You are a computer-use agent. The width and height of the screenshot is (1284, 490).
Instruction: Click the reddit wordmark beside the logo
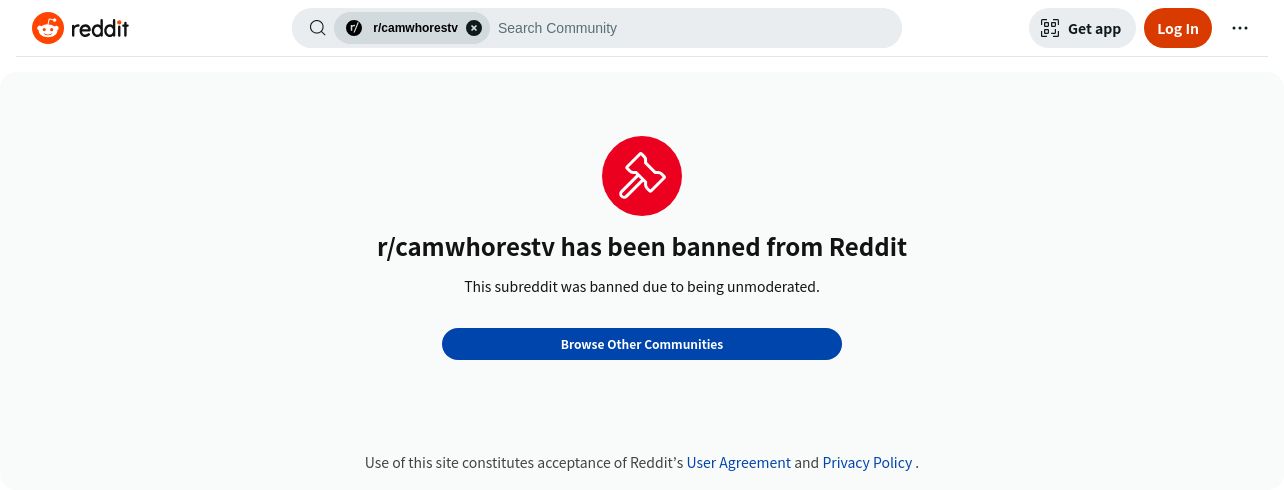tap(100, 28)
